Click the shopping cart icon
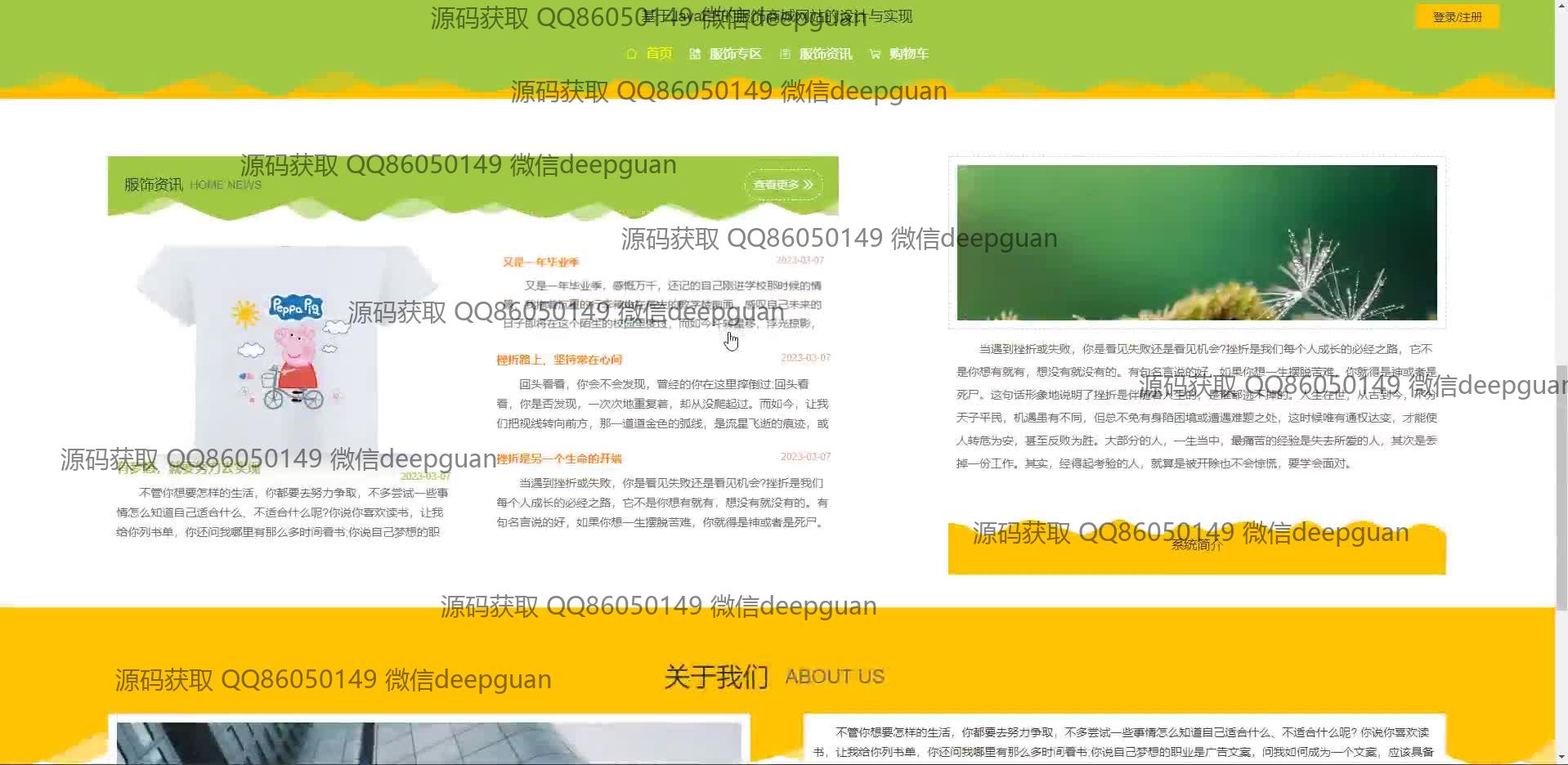 coord(875,54)
